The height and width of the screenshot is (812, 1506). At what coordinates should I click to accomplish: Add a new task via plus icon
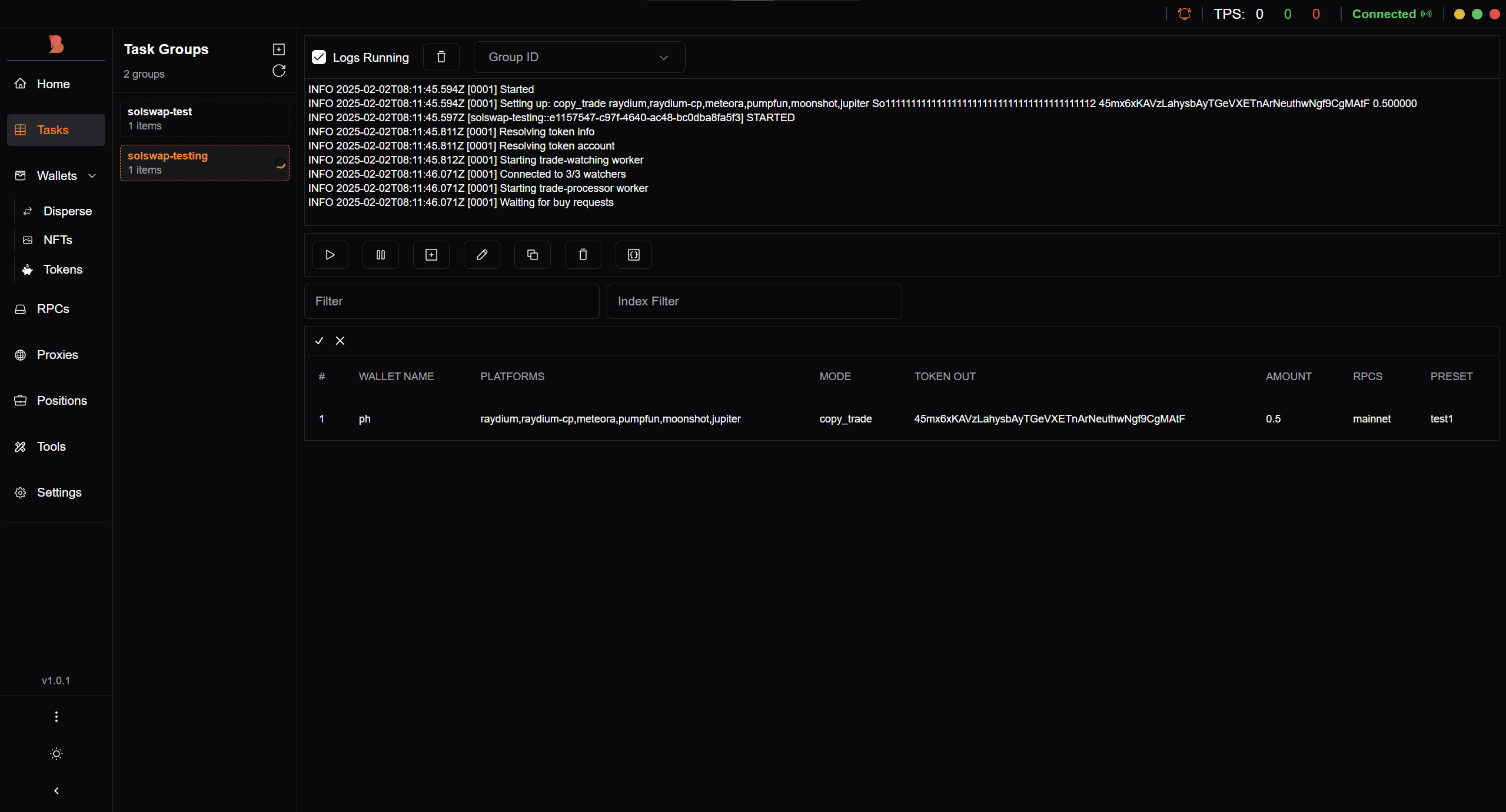tap(431, 255)
